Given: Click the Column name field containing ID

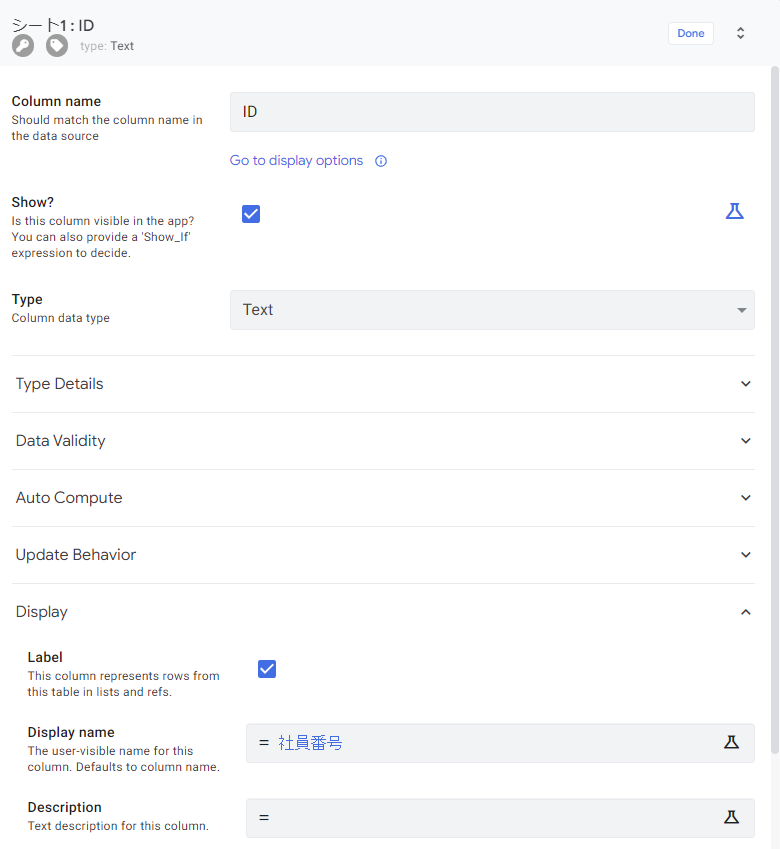Looking at the screenshot, I should [492, 111].
